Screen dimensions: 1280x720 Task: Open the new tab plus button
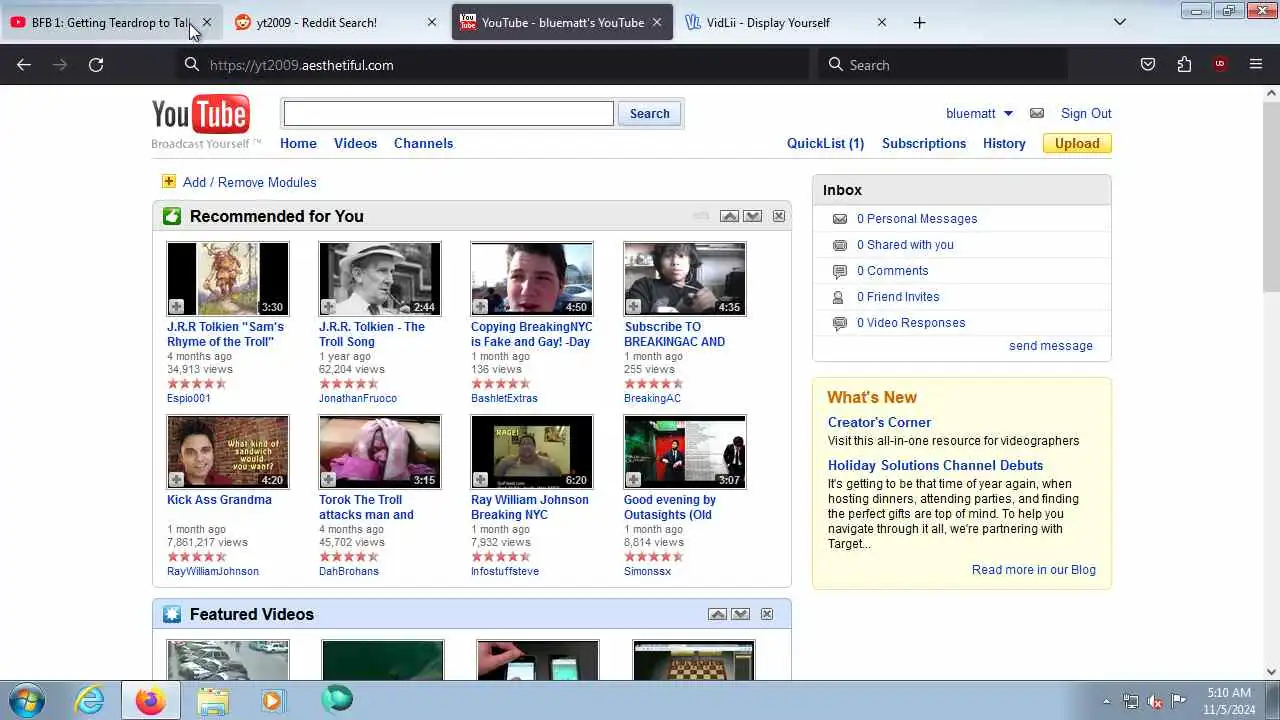click(919, 22)
